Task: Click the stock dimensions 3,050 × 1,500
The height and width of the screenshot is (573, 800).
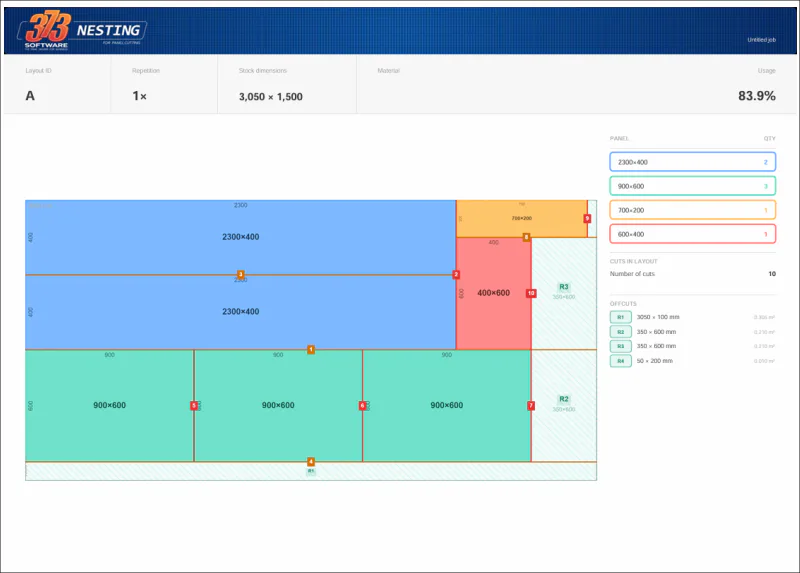Action: pyautogui.click(x=270, y=97)
